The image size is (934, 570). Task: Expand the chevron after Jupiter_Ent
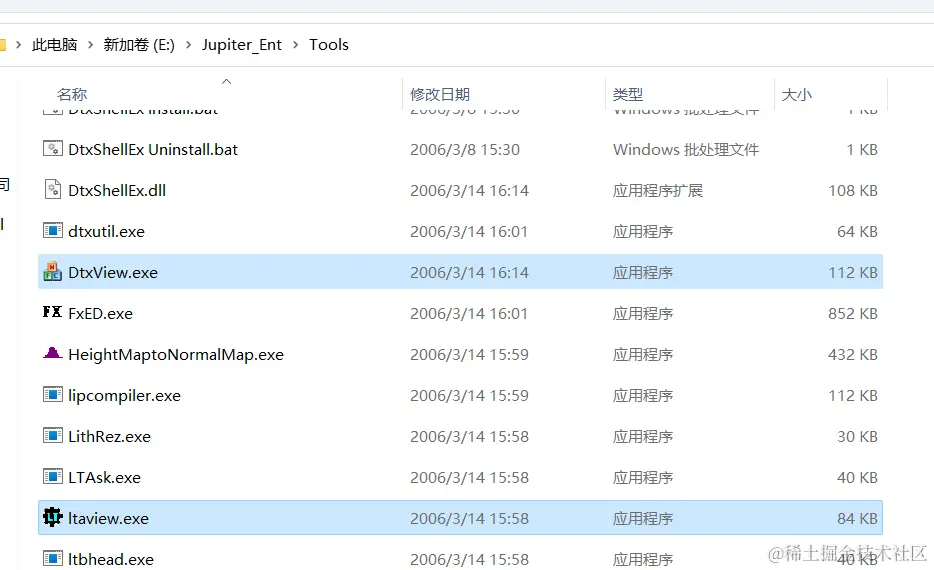click(295, 45)
